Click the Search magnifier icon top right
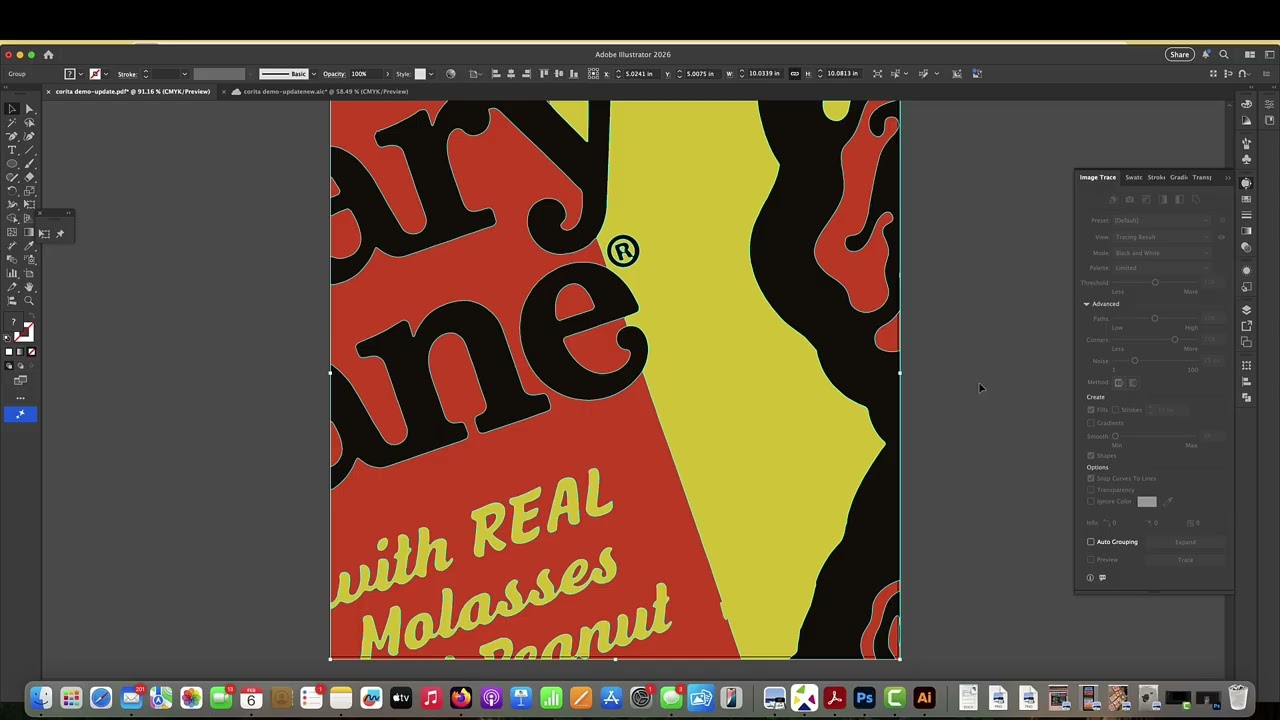 point(1223,55)
